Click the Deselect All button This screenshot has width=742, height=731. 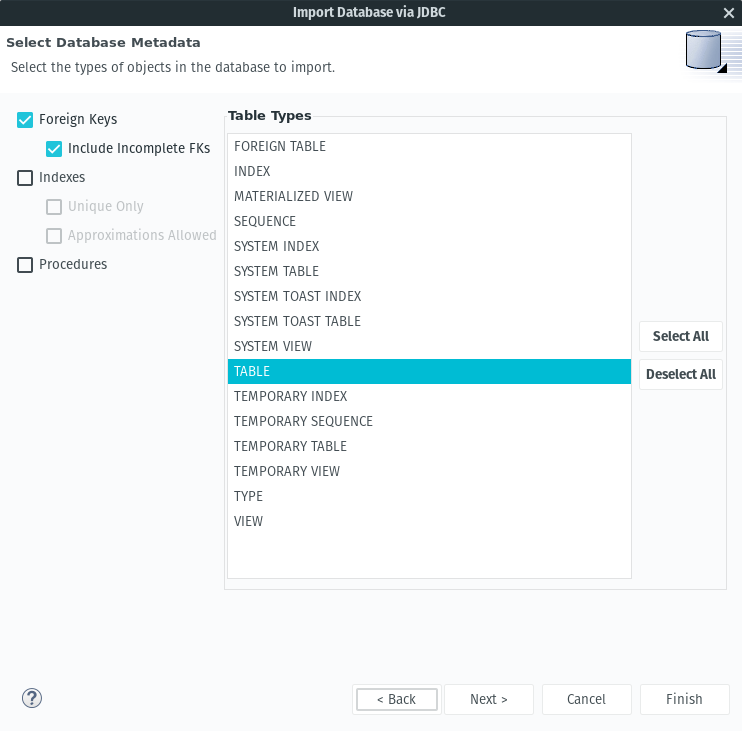pos(680,374)
